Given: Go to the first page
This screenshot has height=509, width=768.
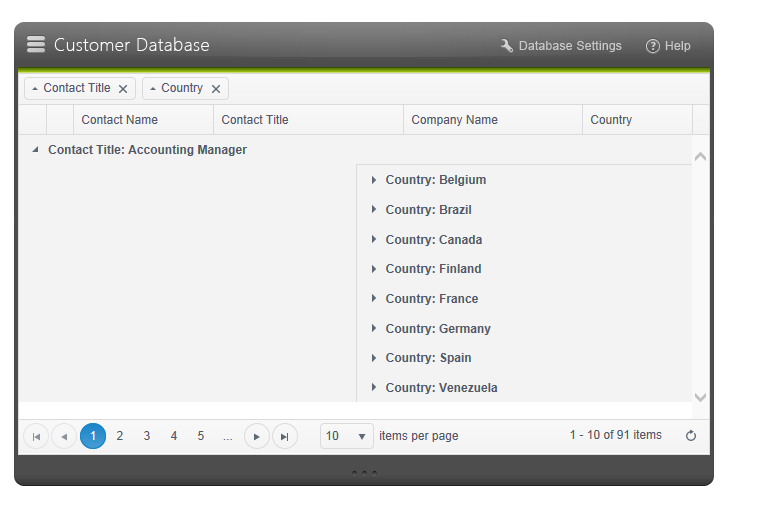Looking at the screenshot, I should tap(36, 436).
